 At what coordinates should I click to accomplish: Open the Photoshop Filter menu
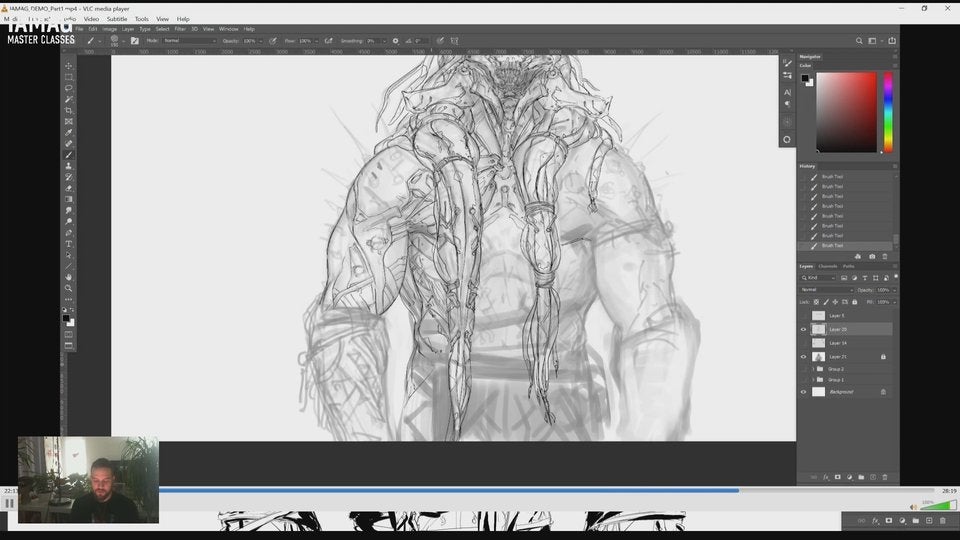point(180,29)
